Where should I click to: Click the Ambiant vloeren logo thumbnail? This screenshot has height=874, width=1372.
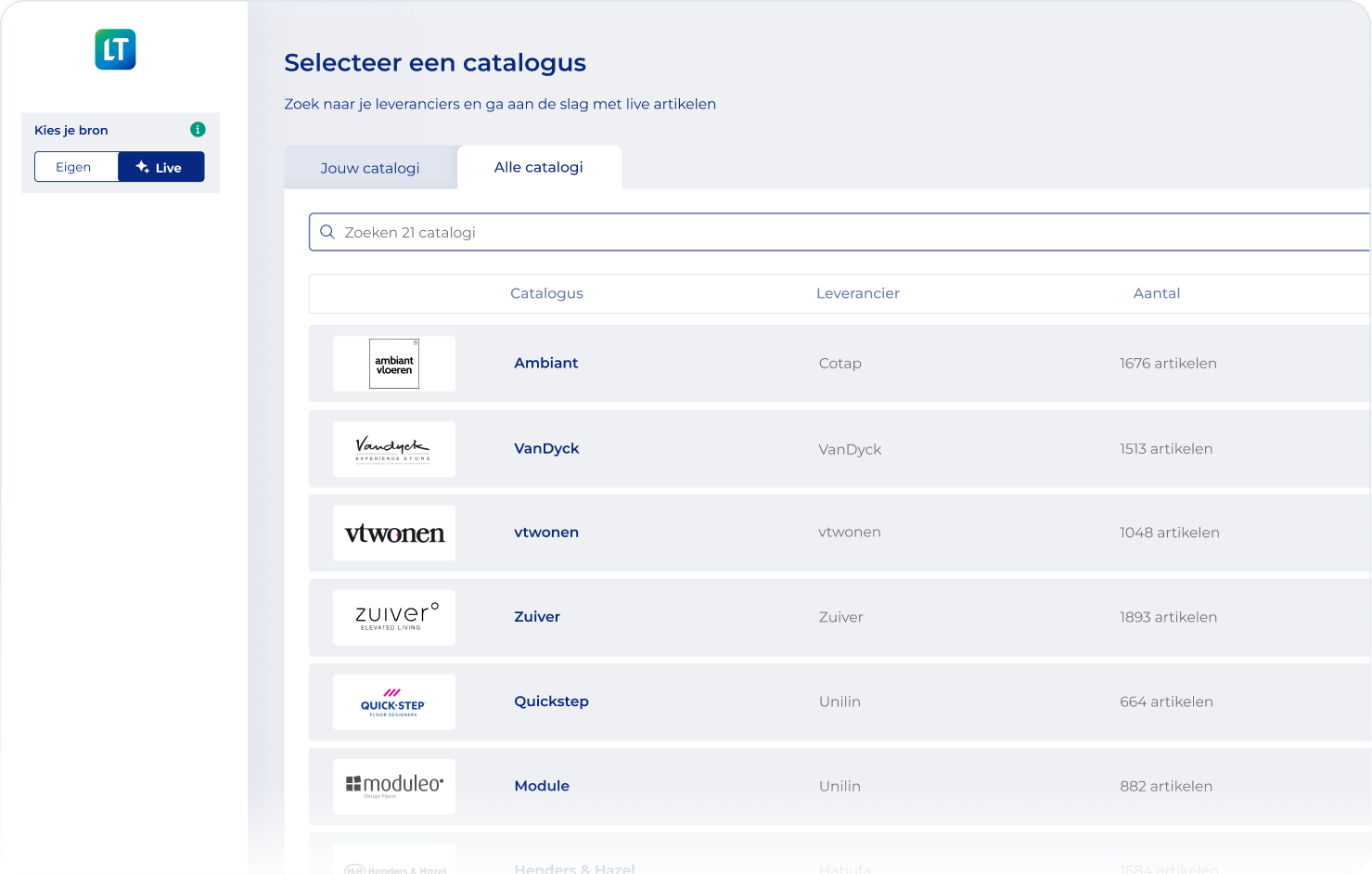[x=394, y=364]
